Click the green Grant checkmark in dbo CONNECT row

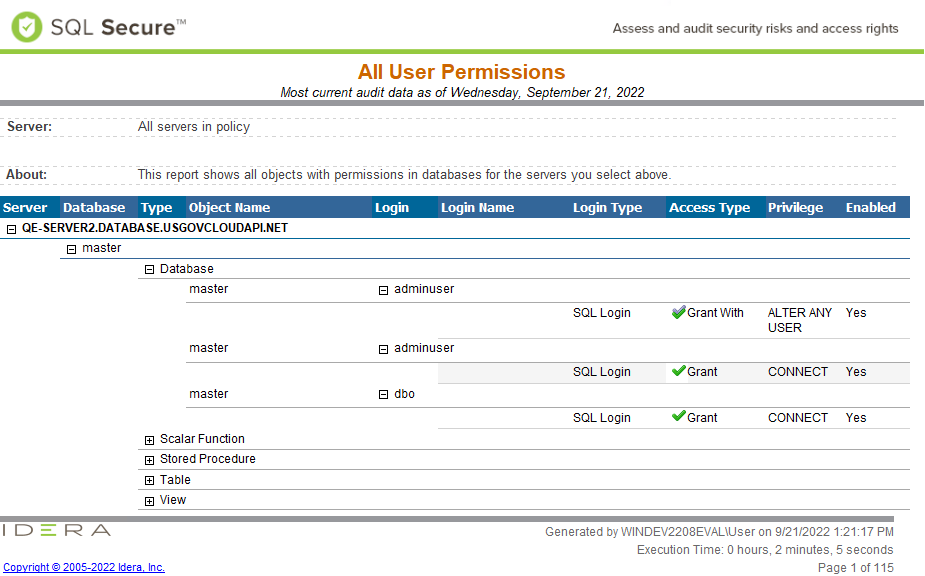(678, 418)
